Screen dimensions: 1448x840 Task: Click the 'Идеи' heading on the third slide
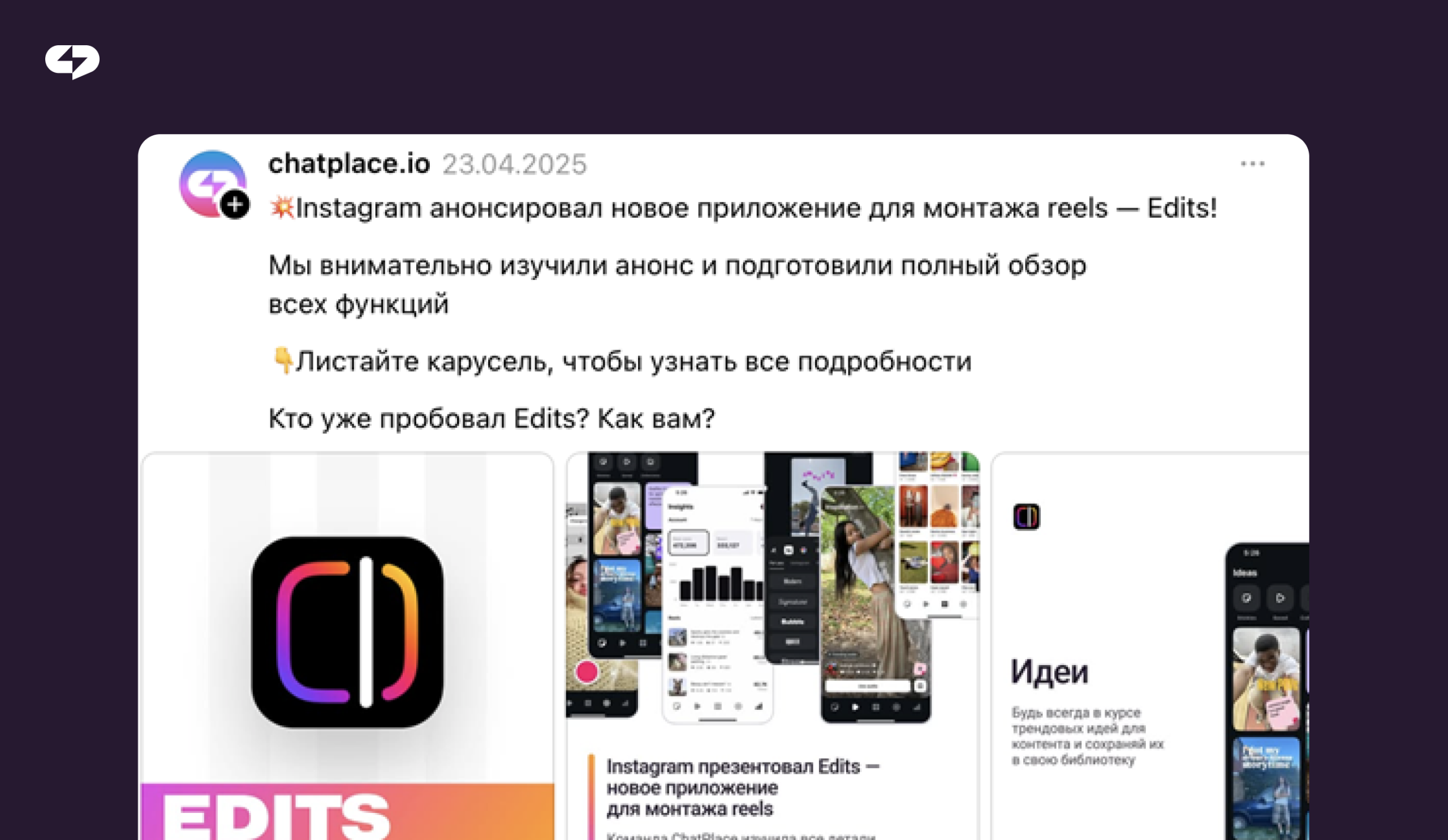[x=1049, y=671]
